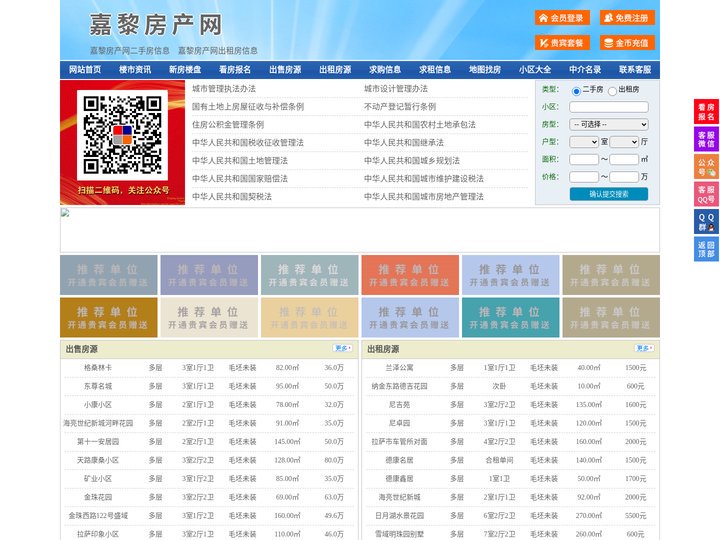Open the 出租房源 navigation item
This screenshot has width=720, height=540.
pyautogui.click(x=335, y=70)
